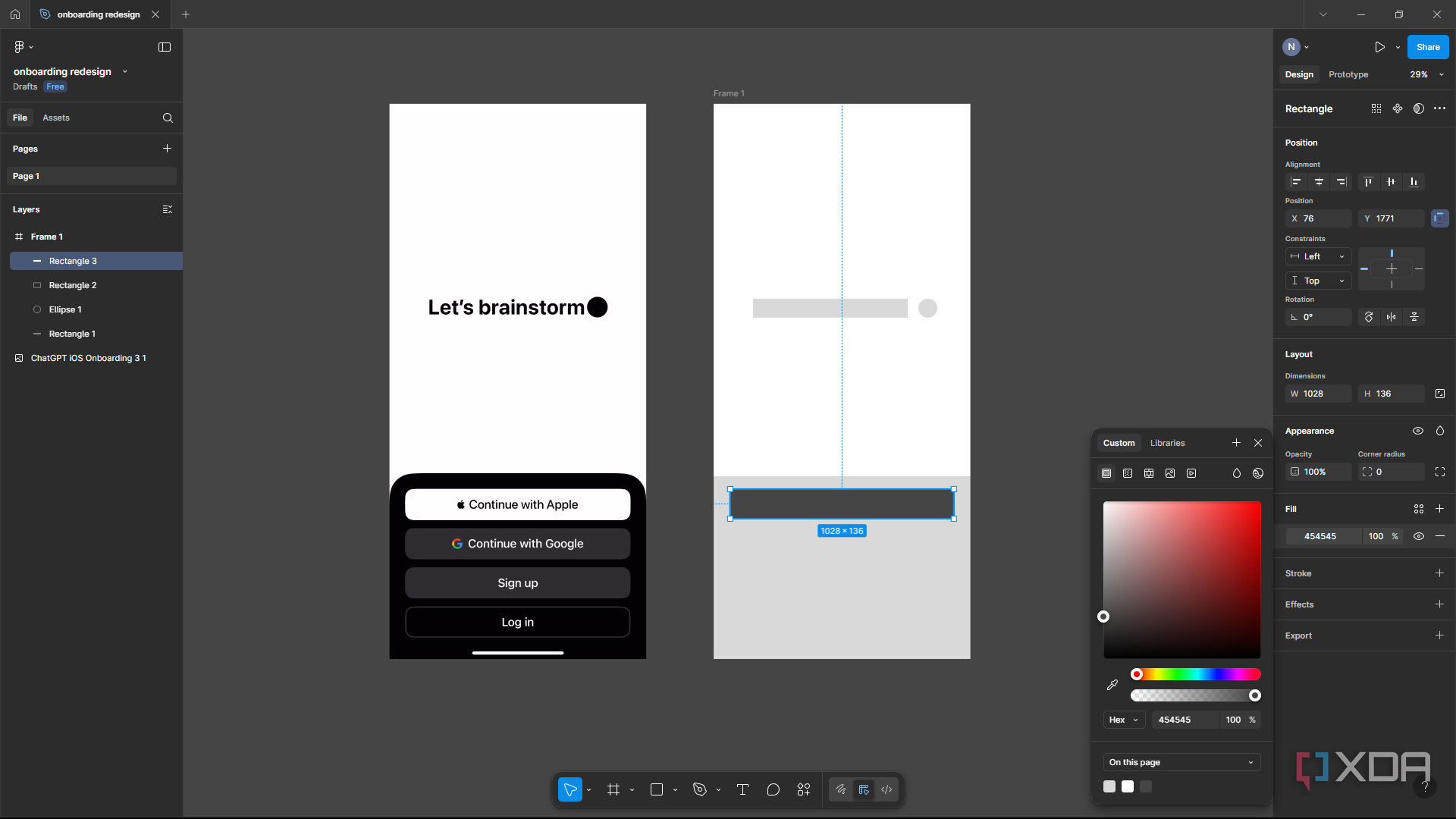Image resolution: width=1456 pixels, height=819 pixels.
Task: Add a stroke with the plus icon
Action: click(1439, 573)
